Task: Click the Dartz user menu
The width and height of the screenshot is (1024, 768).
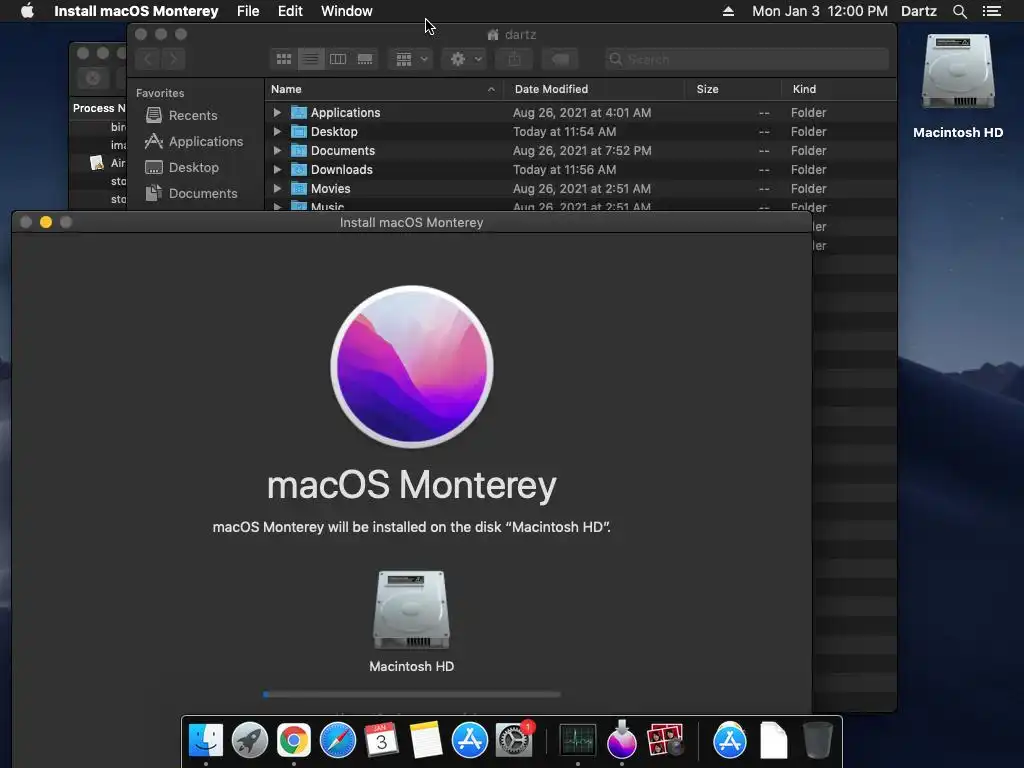Action: click(919, 11)
